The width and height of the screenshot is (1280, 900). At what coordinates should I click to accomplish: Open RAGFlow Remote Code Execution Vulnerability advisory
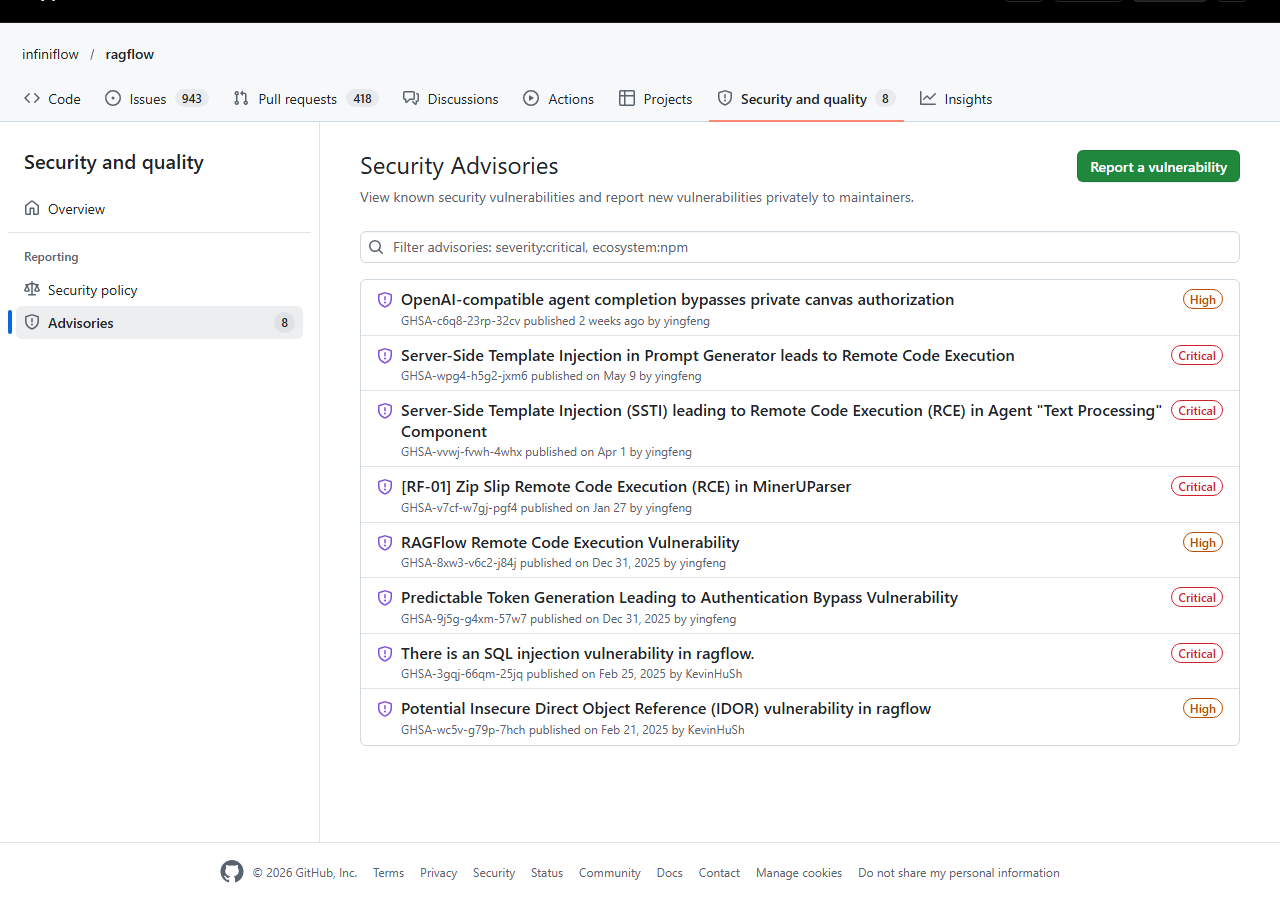(x=570, y=543)
